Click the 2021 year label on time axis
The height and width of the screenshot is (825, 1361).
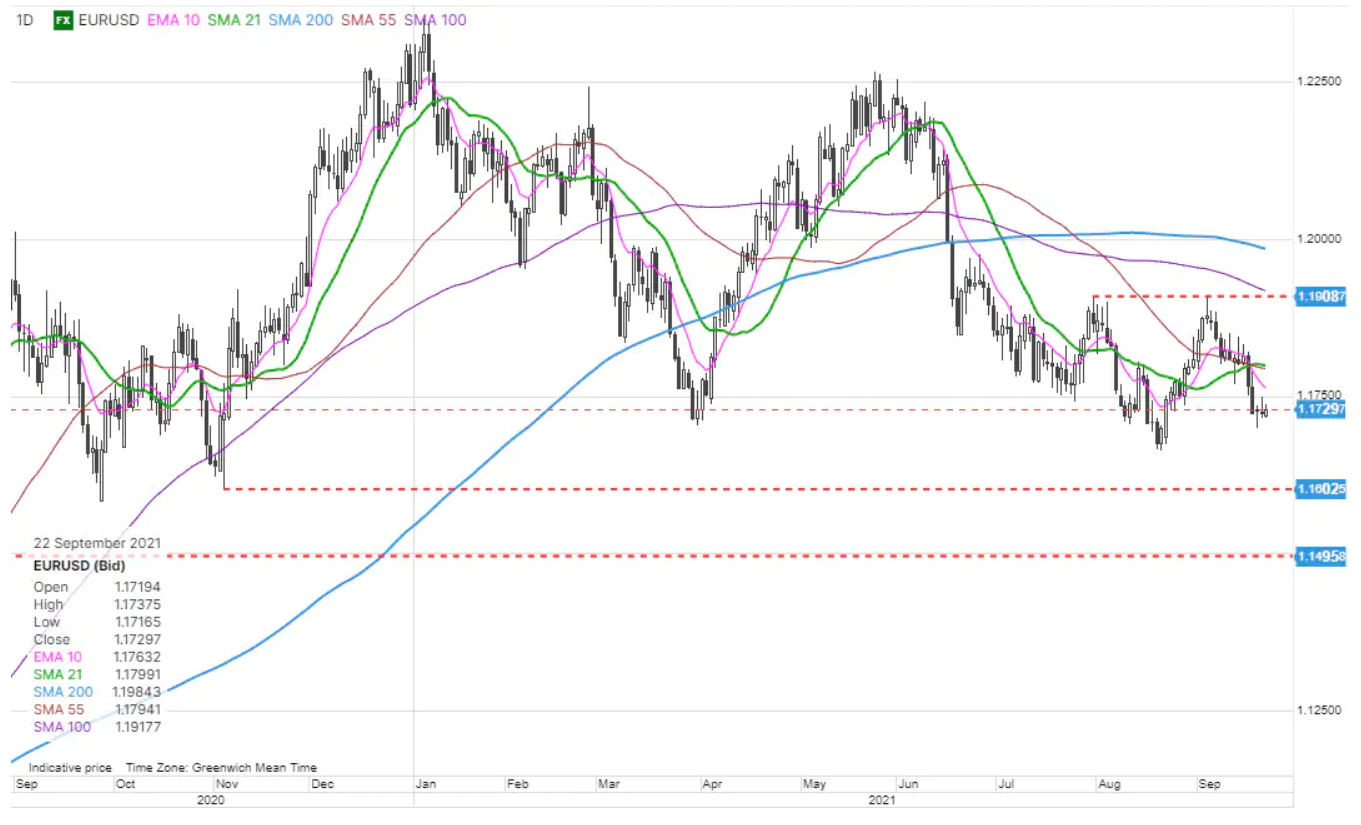[880, 801]
